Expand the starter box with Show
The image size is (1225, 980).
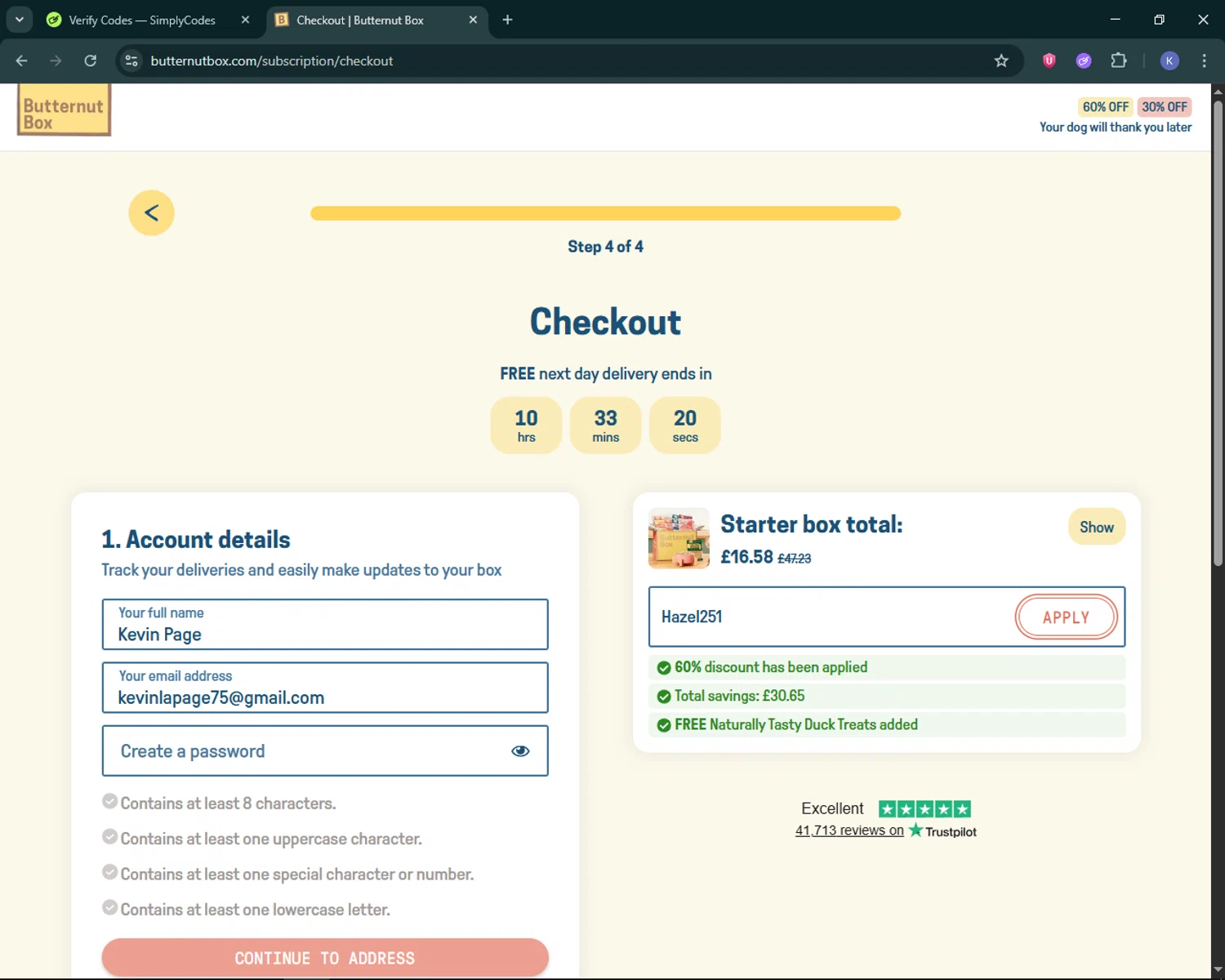click(1097, 527)
